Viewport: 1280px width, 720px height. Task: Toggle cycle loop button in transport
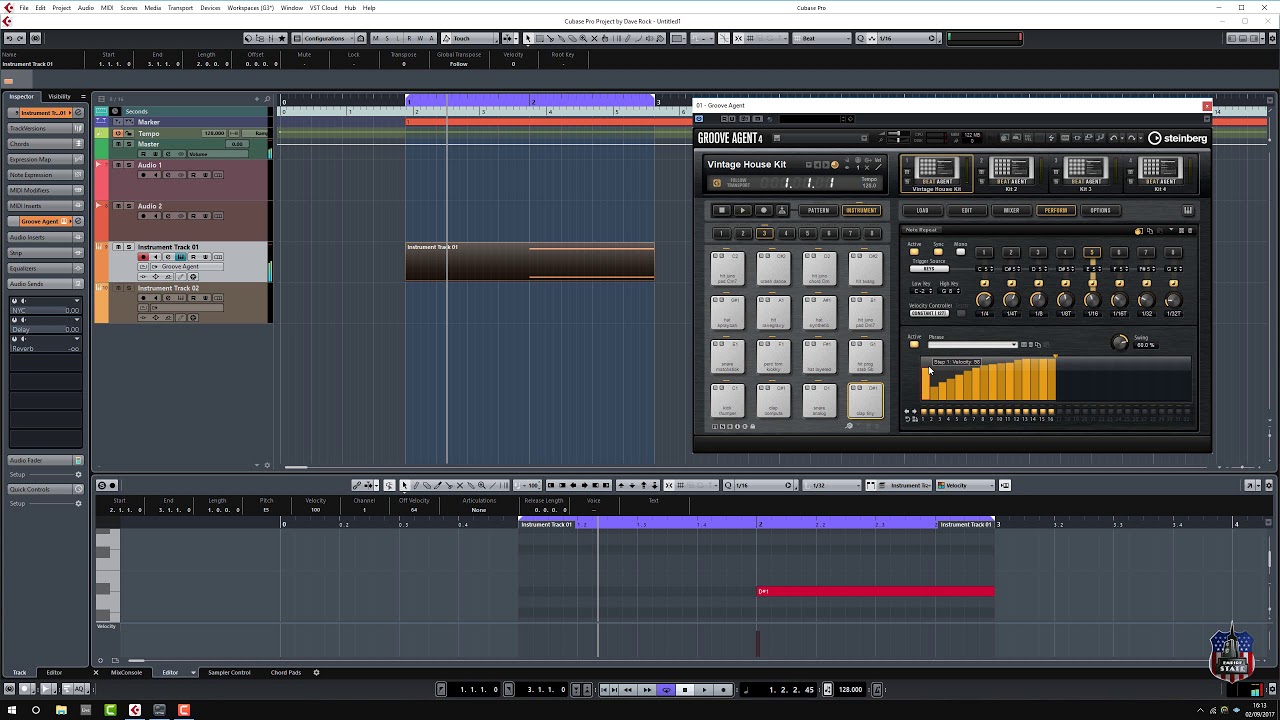pos(666,689)
